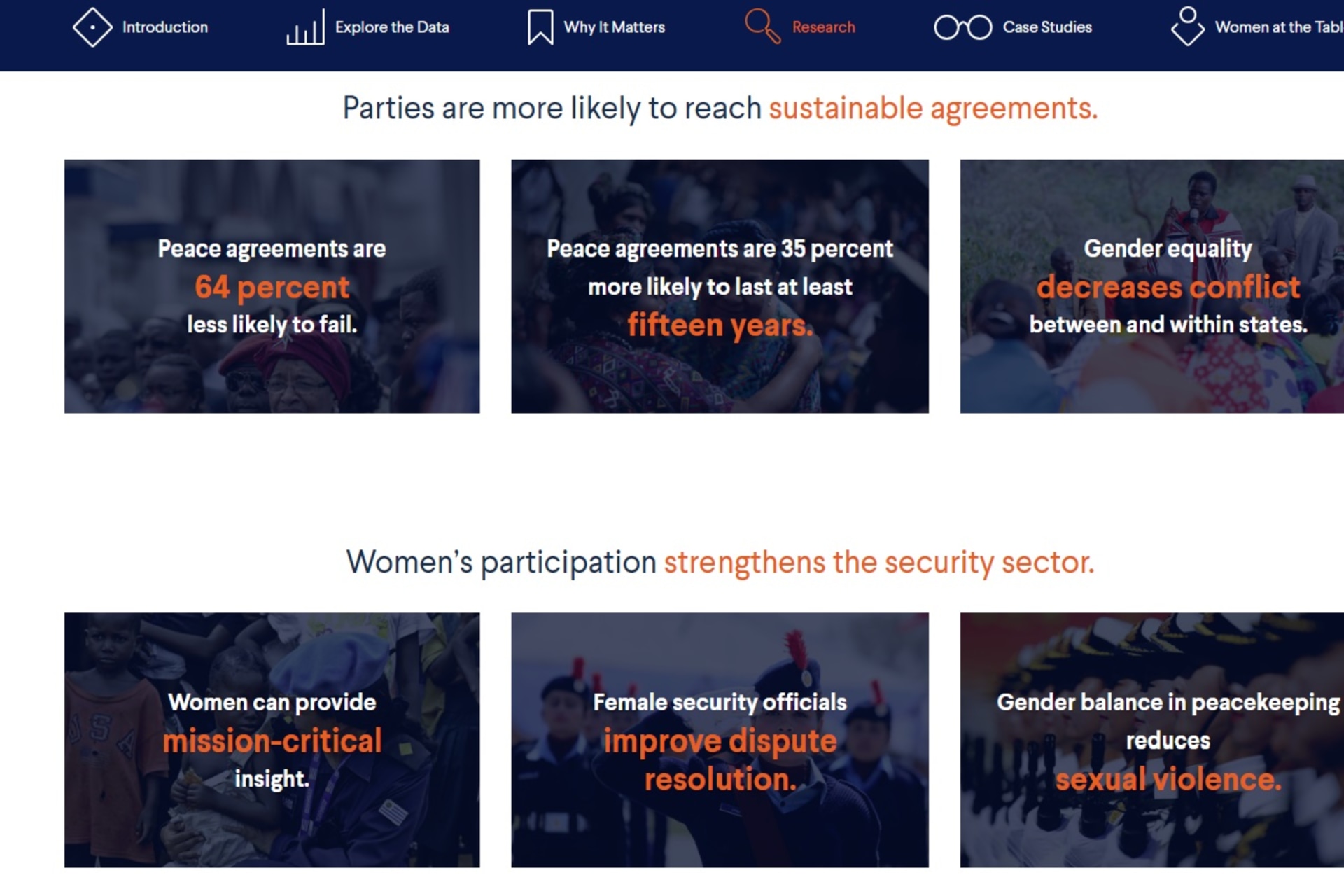Click 'strengthens the security sector' heading text
The width and height of the screenshot is (1344, 896).
point(878,562)
